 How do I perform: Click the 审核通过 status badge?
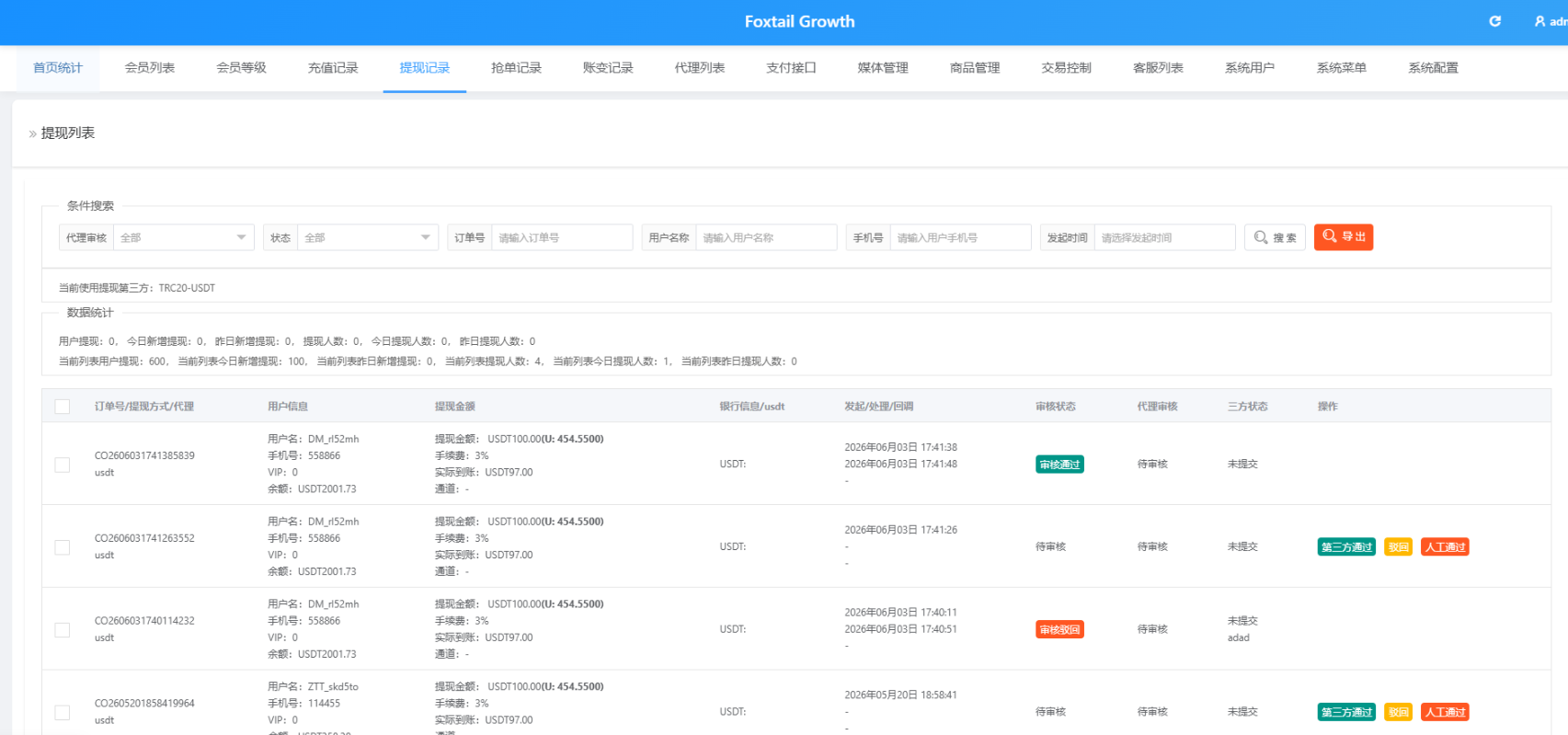click(1059, 465)
